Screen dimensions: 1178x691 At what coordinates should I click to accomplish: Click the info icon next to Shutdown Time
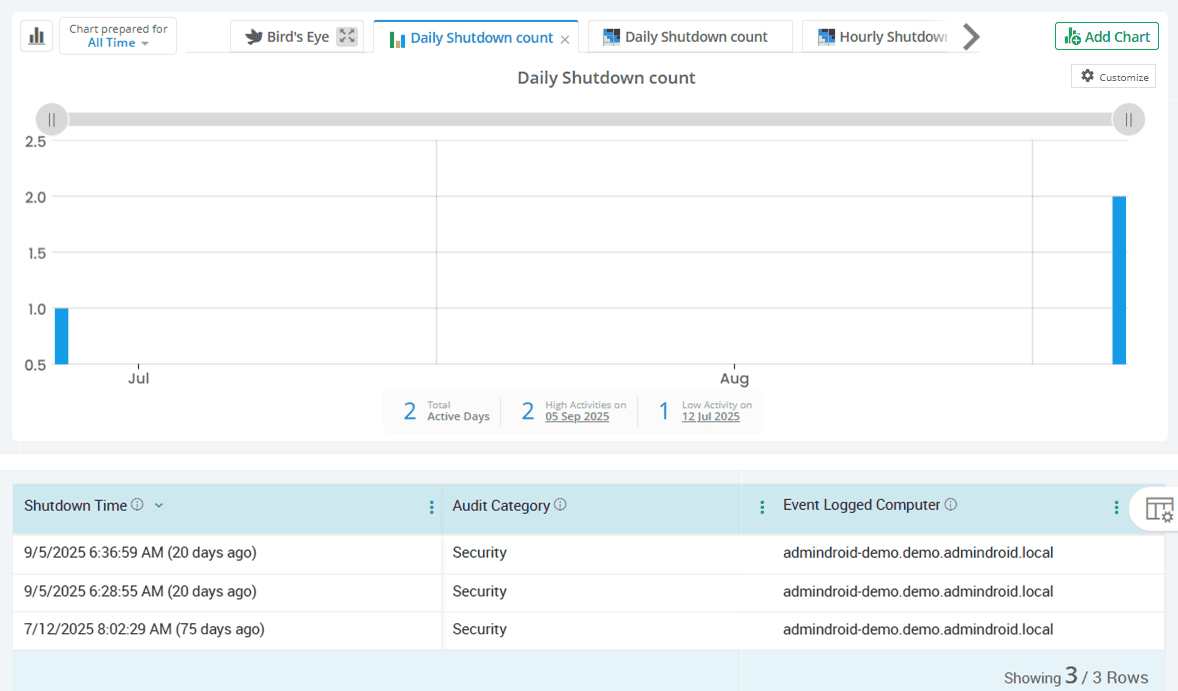(136, 505)
